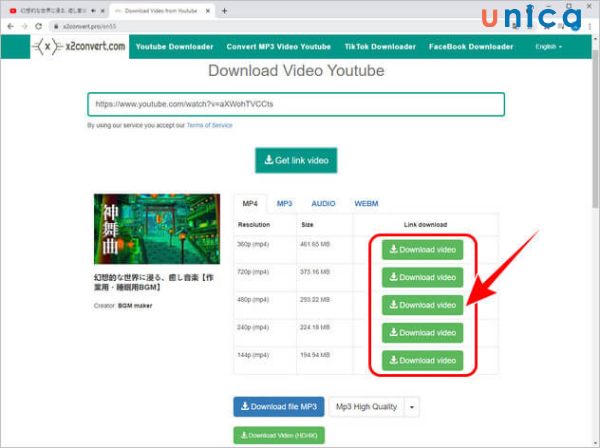Open the Terms of Service link
Viewport: 600px width, 448px height.
pyautogui.click(x=210, y=125)
